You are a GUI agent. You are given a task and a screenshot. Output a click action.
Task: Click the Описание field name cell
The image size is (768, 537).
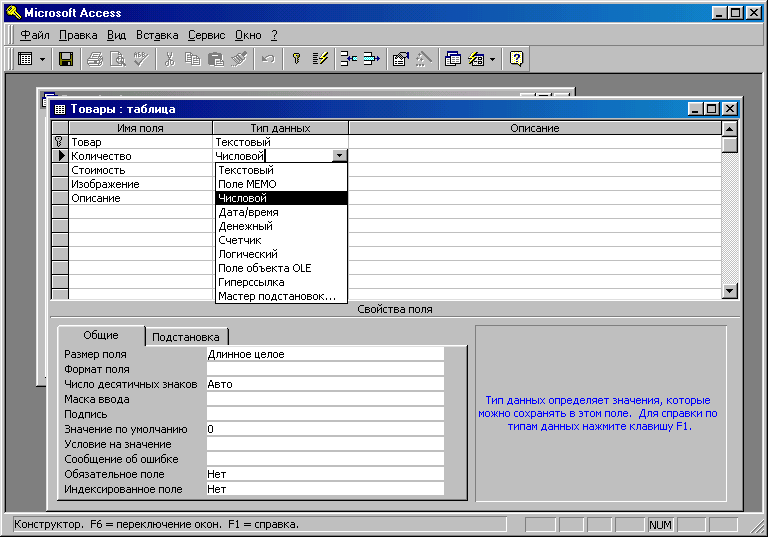(141, 198)
